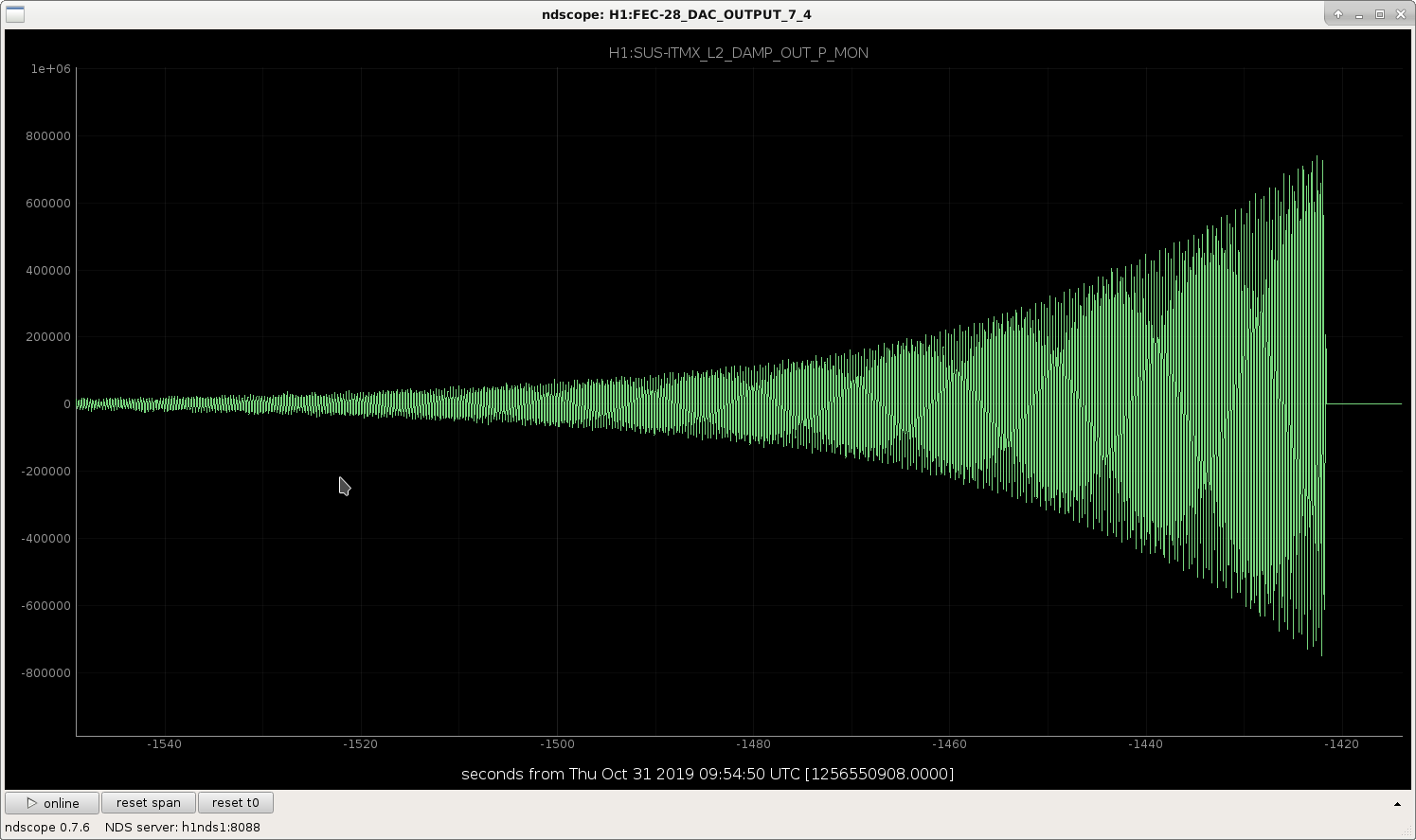This screenshot has height=840, width=1416.
Task: Click the green flat trace after the signal drop
Action: [x=1364, y=403]
